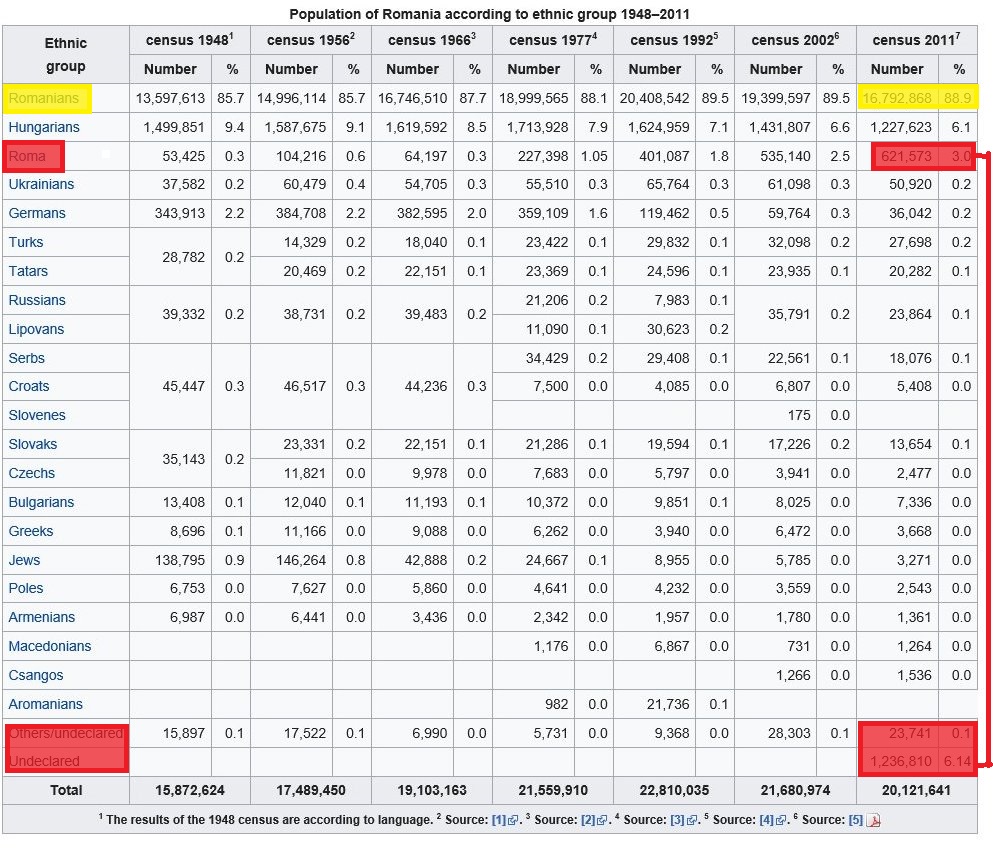
Task: Visit the Tatars link
Action: (x=28, y=272)
